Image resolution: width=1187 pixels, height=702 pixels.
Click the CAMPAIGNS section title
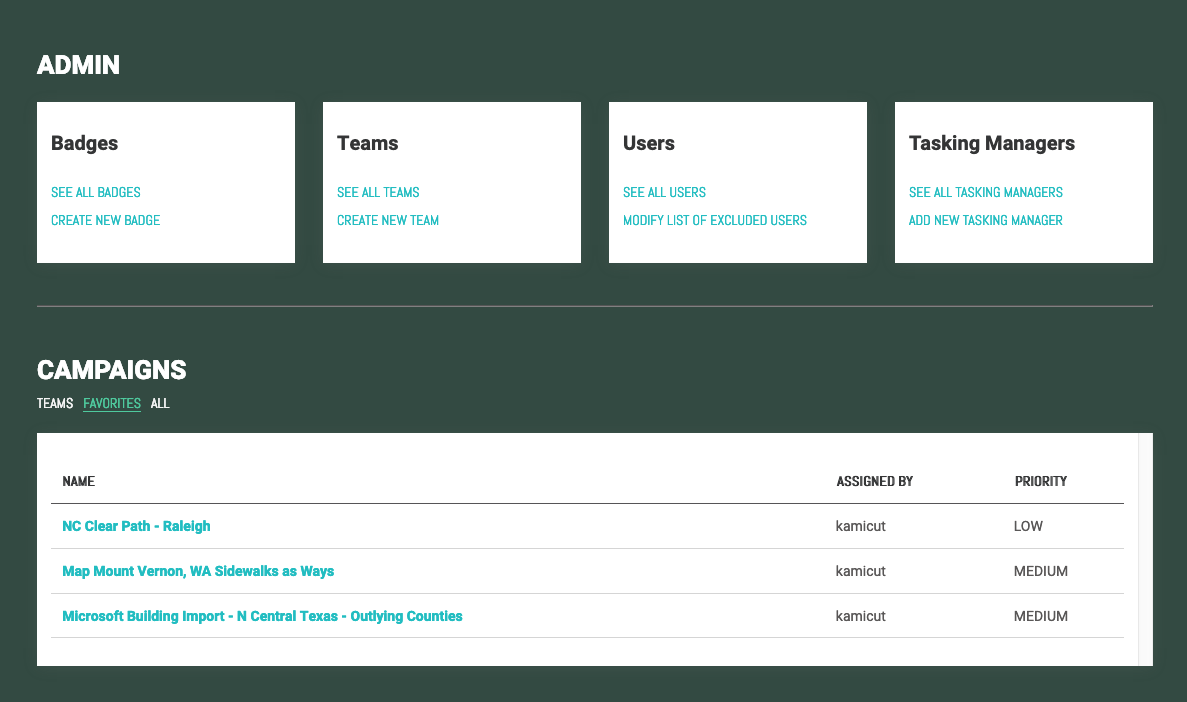[112, 370]
